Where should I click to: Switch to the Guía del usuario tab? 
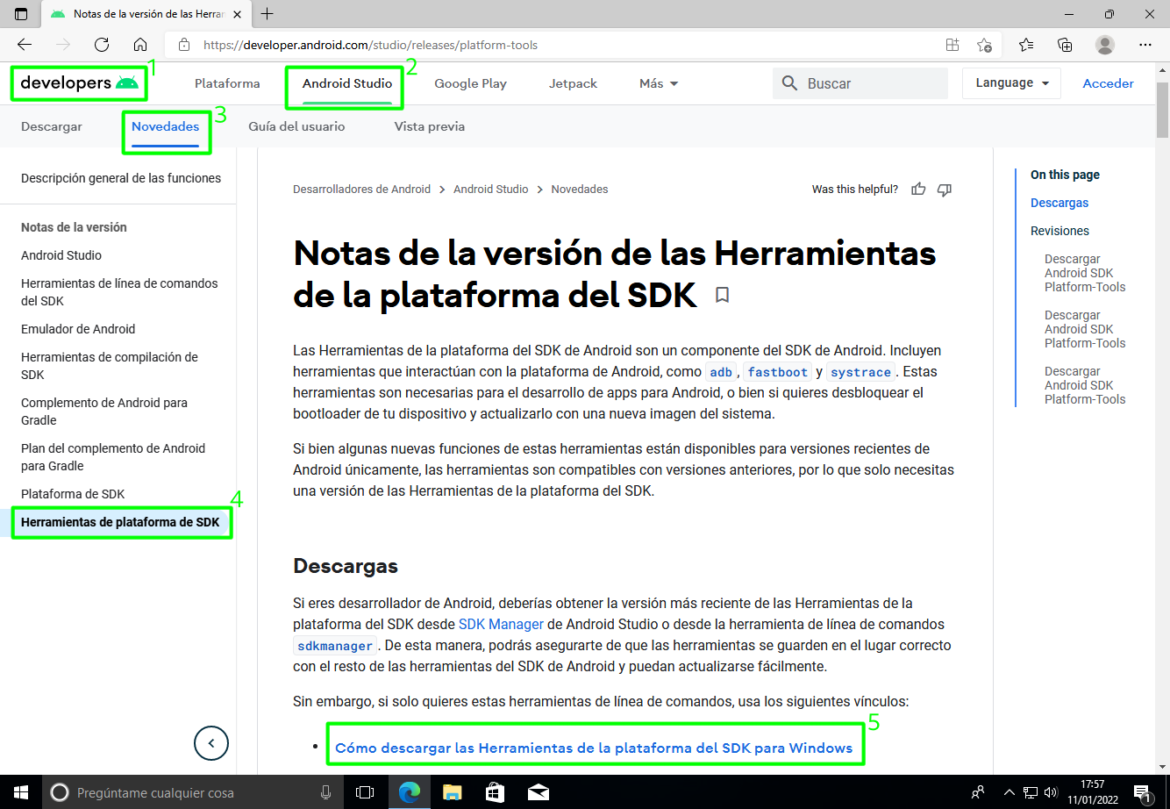coord(296,126)
